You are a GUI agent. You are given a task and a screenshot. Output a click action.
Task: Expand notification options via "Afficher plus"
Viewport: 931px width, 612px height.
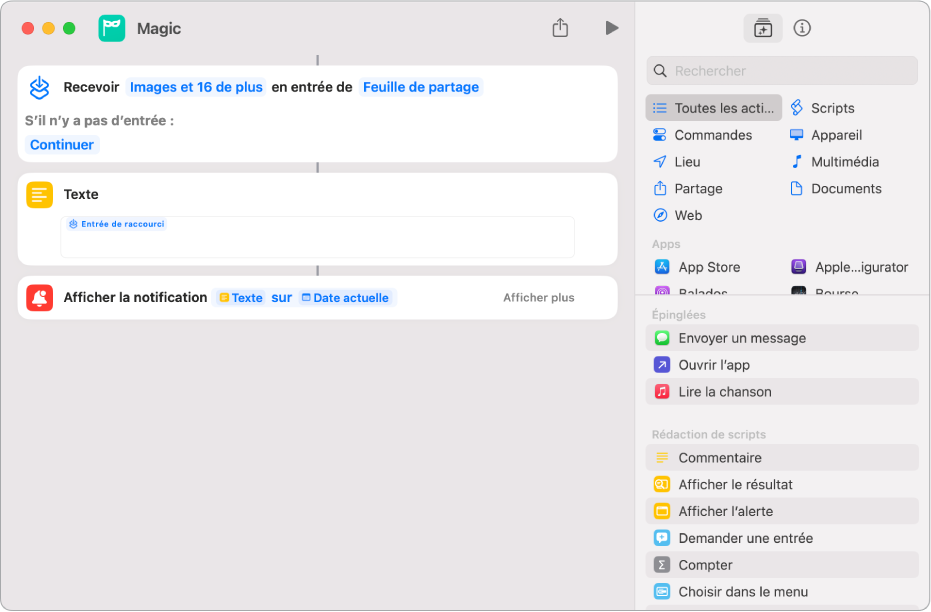[539, 298]
